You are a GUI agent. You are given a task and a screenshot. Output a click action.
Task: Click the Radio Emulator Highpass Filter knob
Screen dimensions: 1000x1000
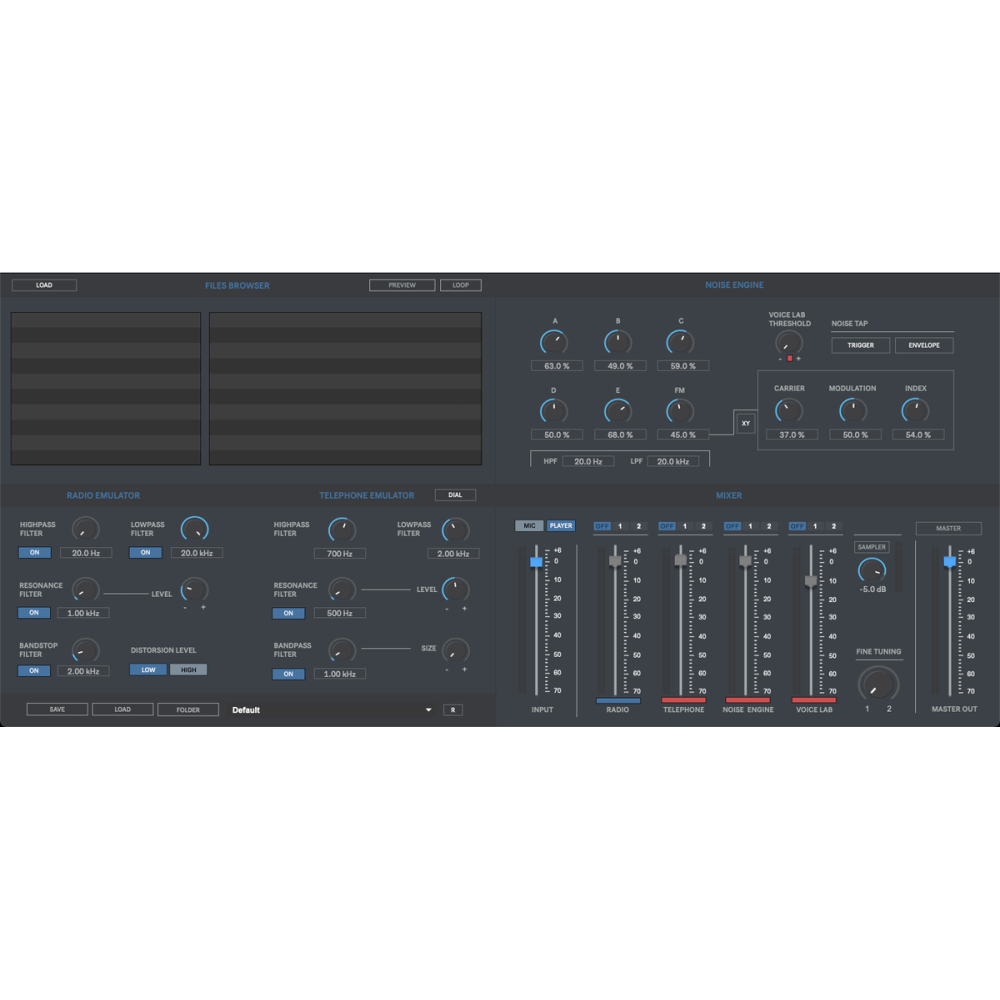[x=85, y=530]
